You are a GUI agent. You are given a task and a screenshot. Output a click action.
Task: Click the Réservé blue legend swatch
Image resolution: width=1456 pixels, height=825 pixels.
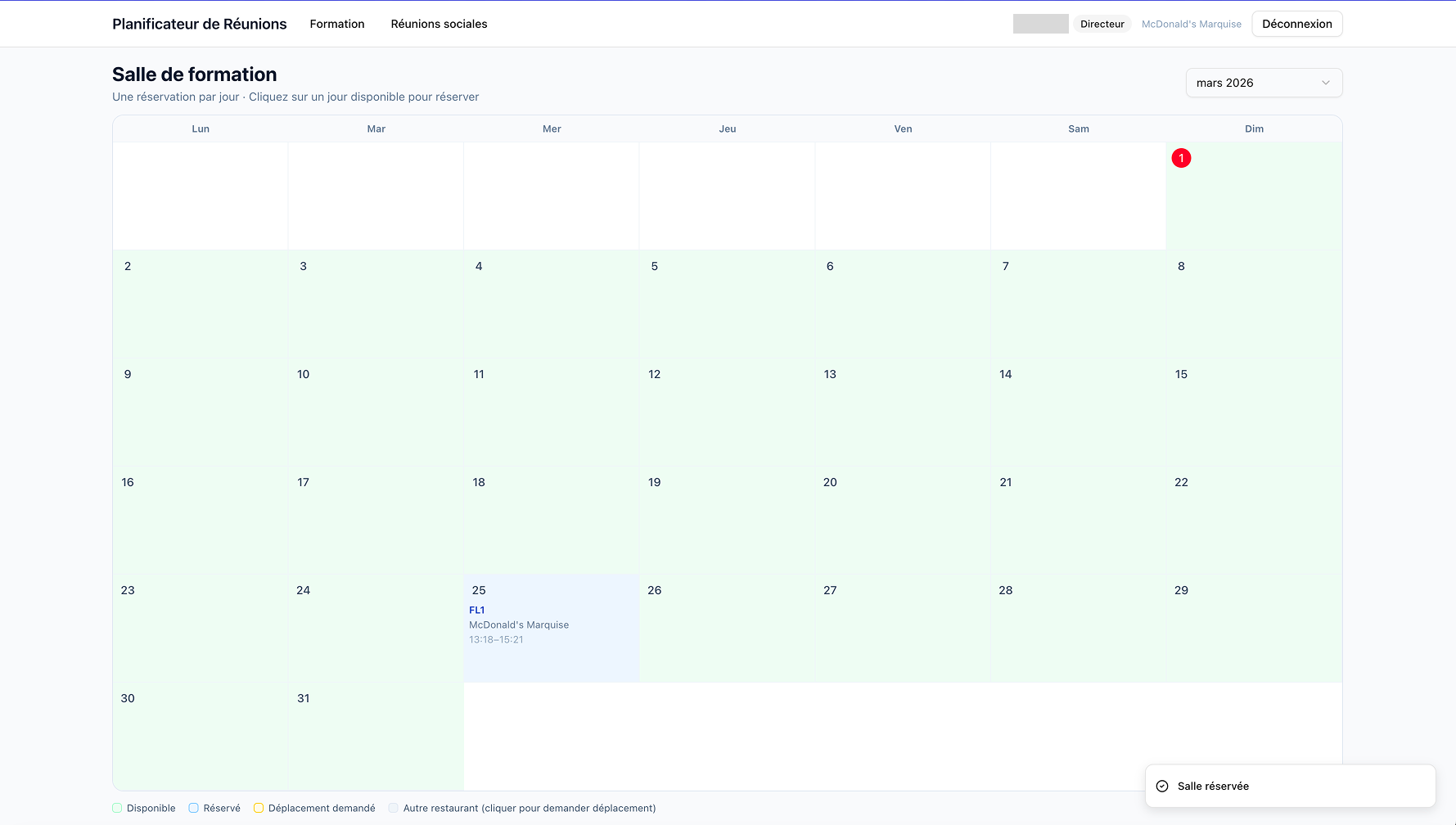click(194, 808)
